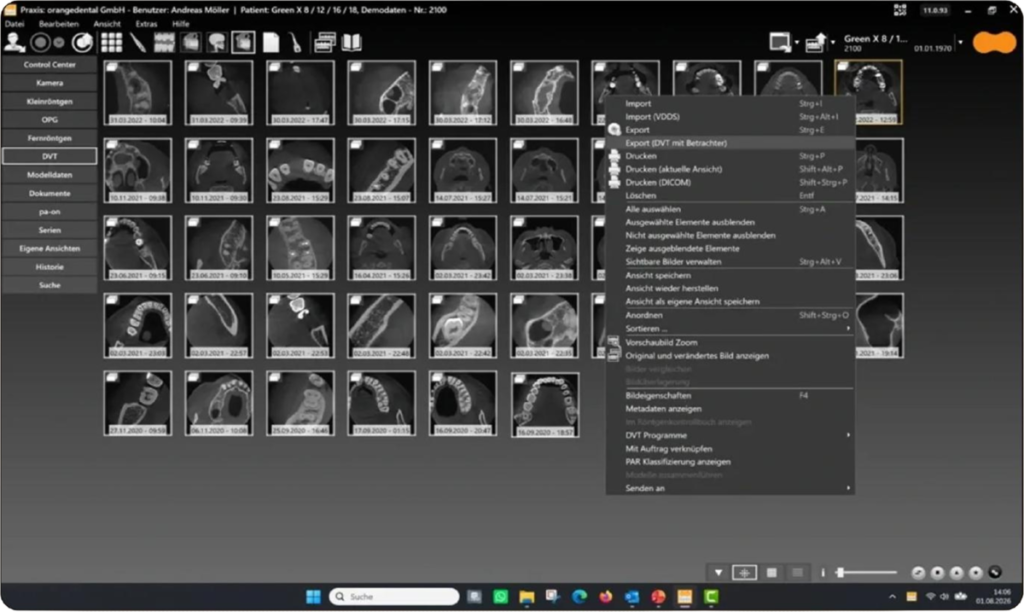Open the thumbnail grid overview icon
The height and width of the screenshot is (612, 1024).
coord(111,42)
